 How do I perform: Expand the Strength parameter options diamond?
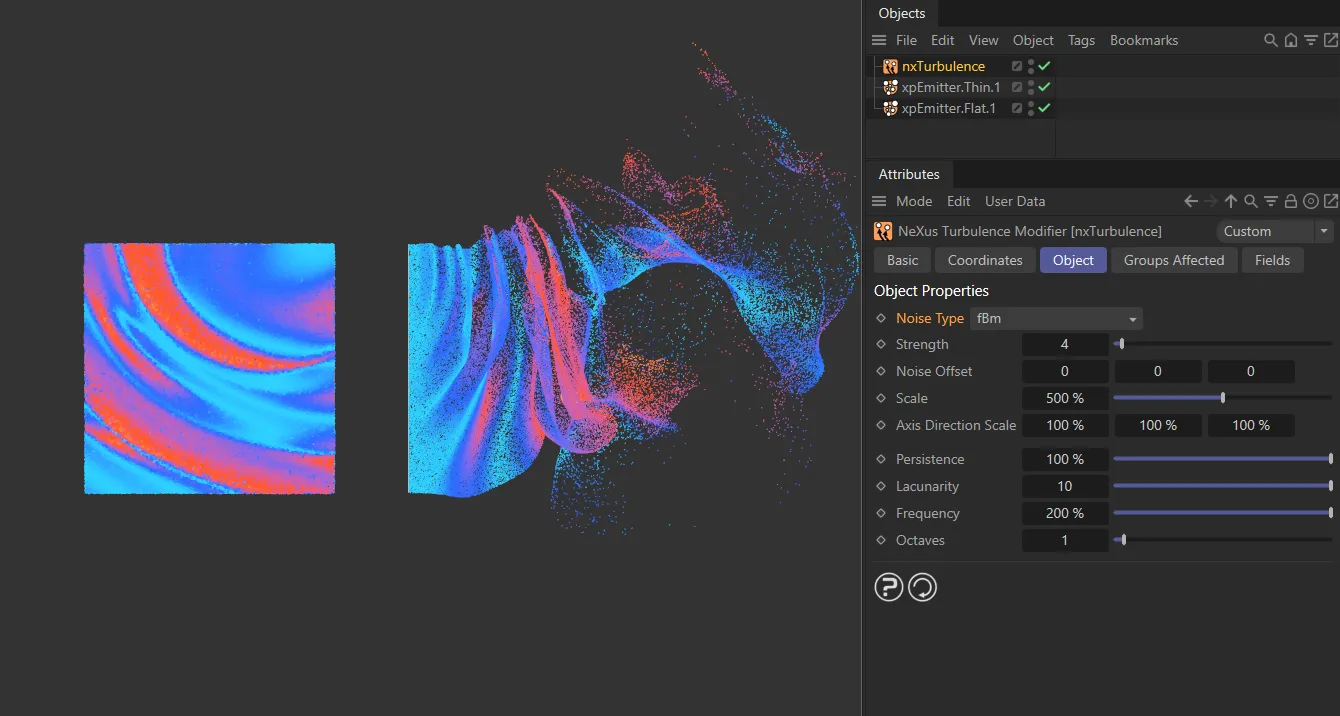coord(880,344)
